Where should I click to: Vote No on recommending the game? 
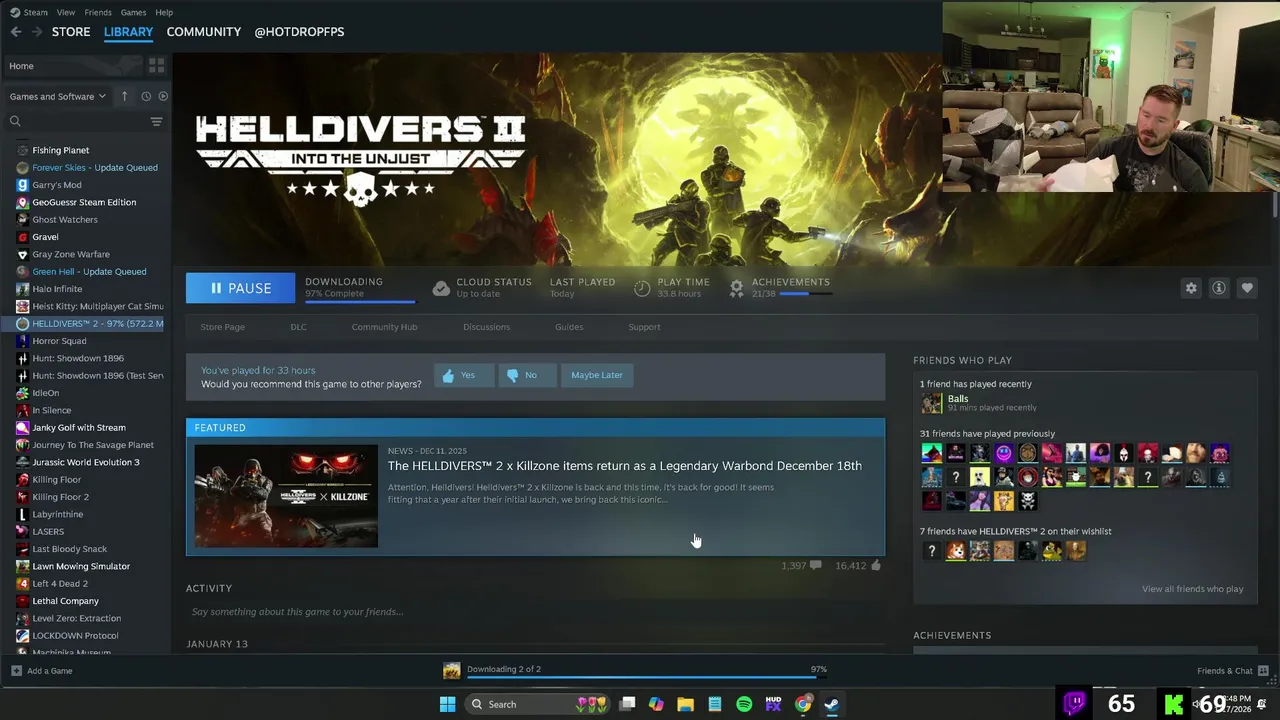[526, 375]
